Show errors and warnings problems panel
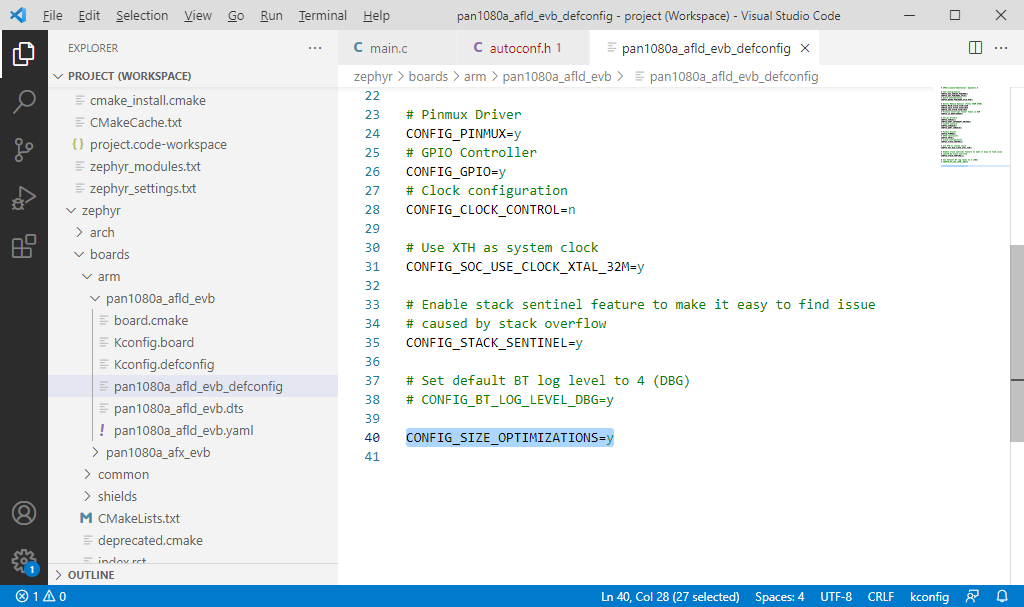This screenshot has width=1024, height=607. [40, 597]
